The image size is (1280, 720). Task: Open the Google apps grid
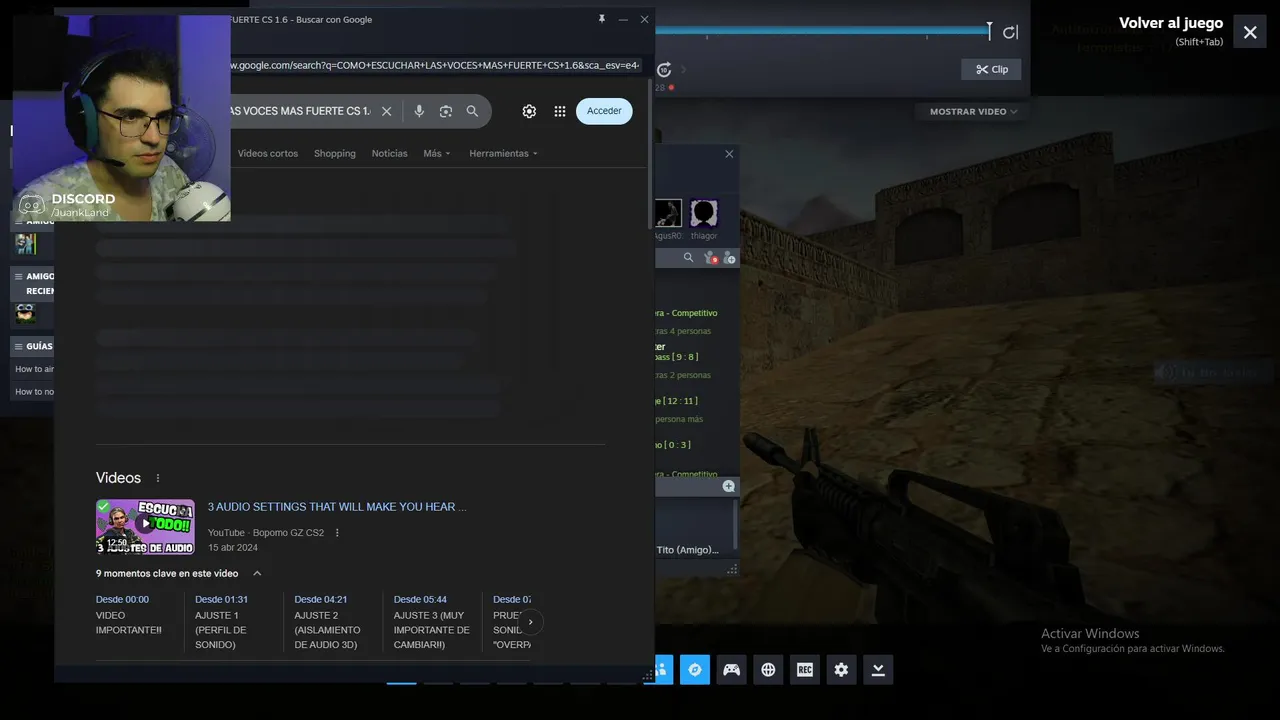click(x=560, y=111)
